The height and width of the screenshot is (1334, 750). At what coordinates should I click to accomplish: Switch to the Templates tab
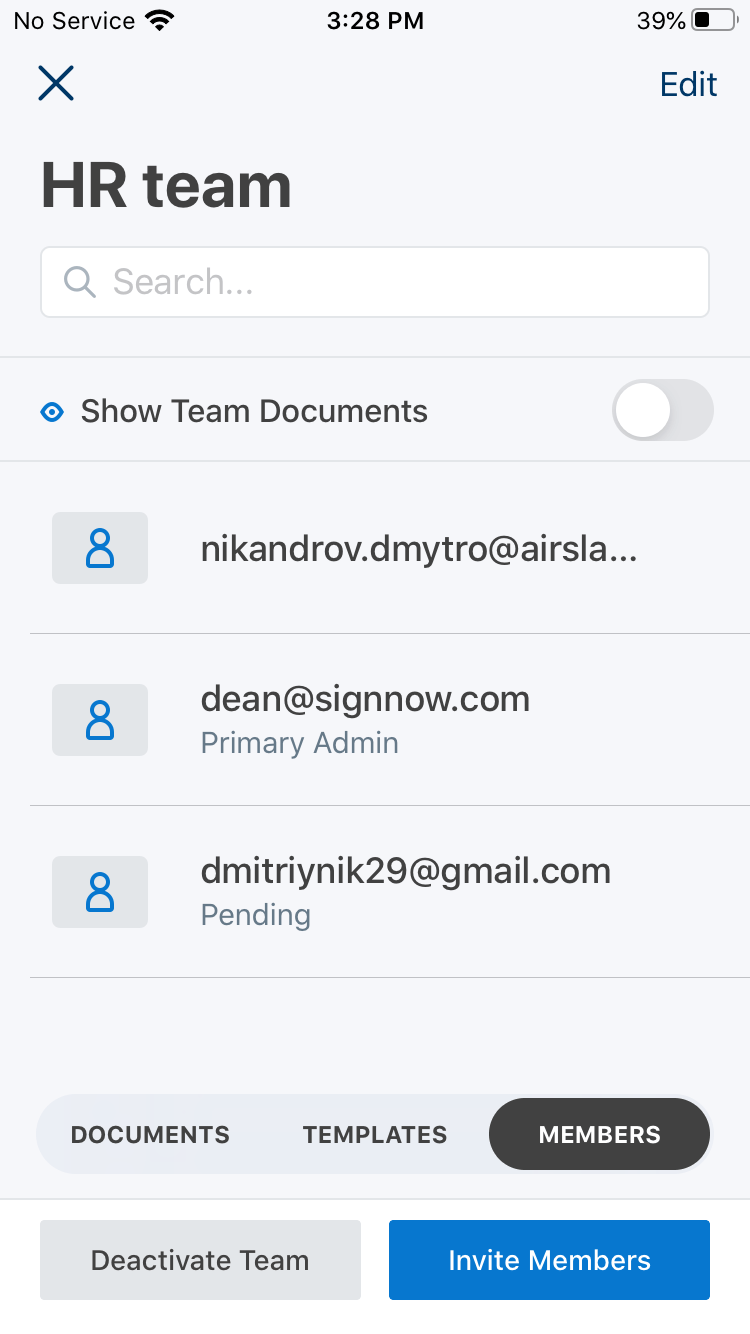pos(375,1135)
